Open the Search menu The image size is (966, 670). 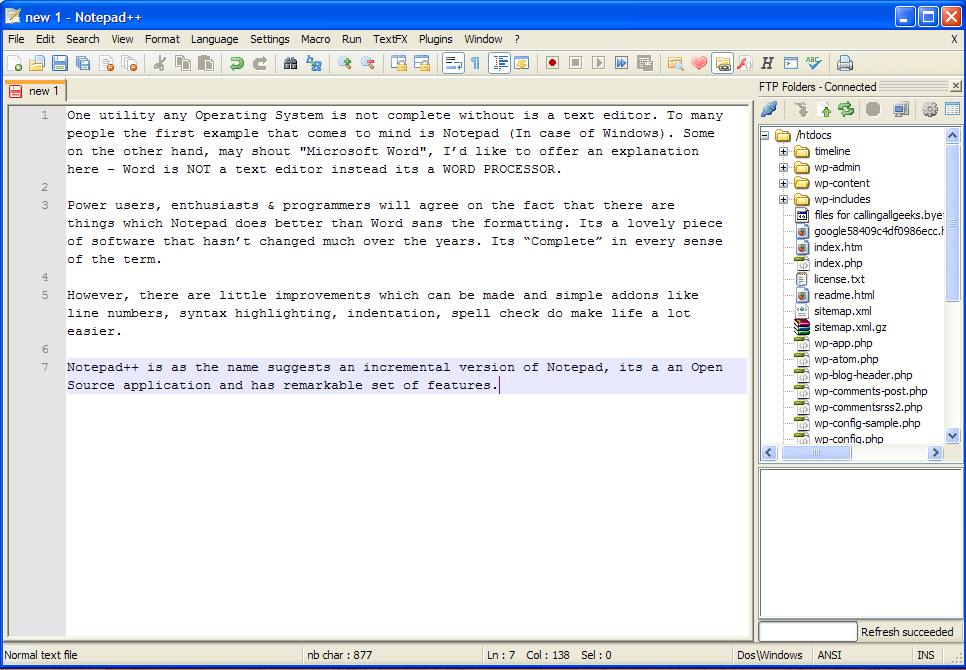point(83,39)
